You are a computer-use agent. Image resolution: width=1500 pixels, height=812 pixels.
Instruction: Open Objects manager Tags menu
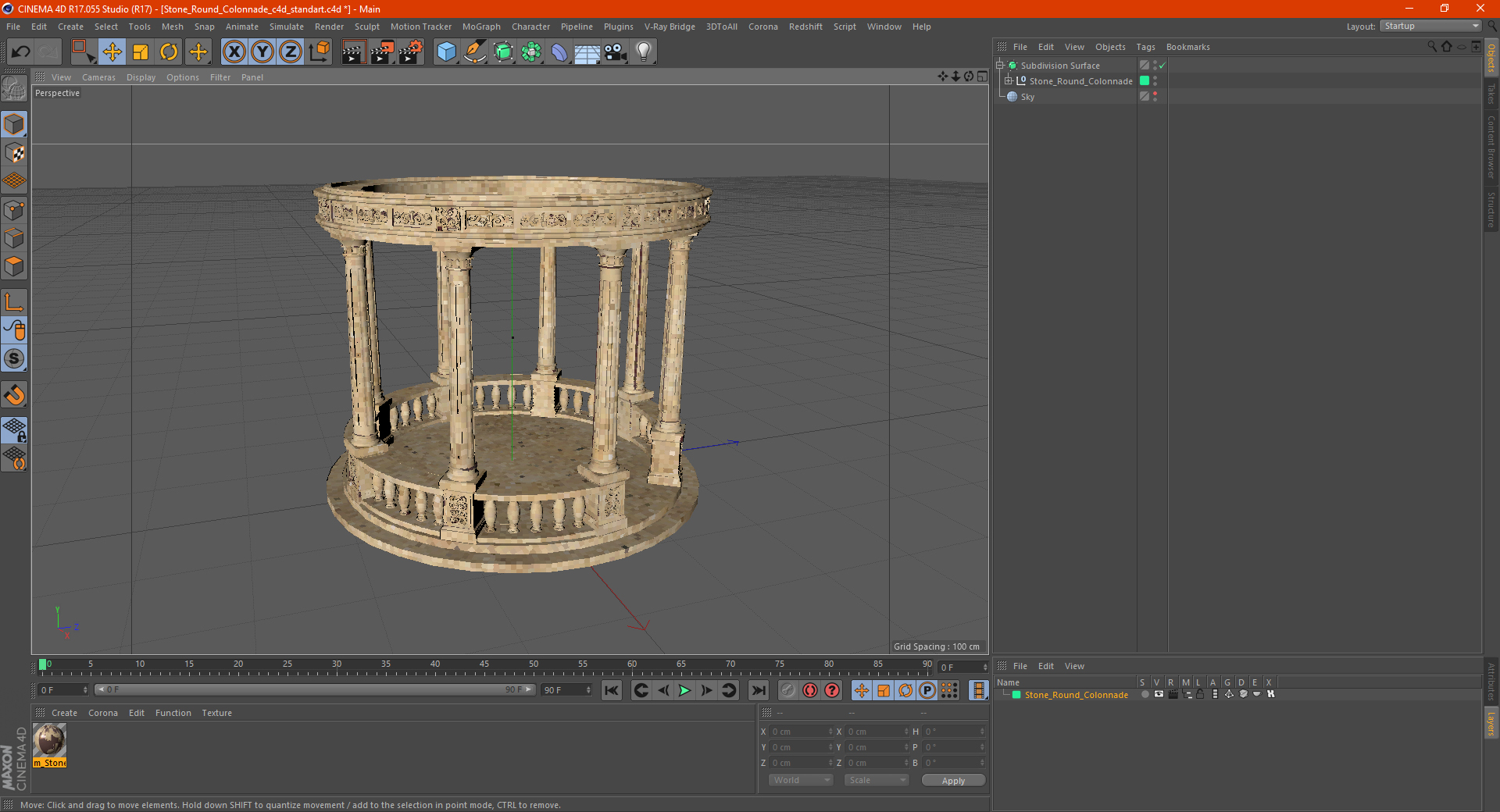pos(1145,47)
